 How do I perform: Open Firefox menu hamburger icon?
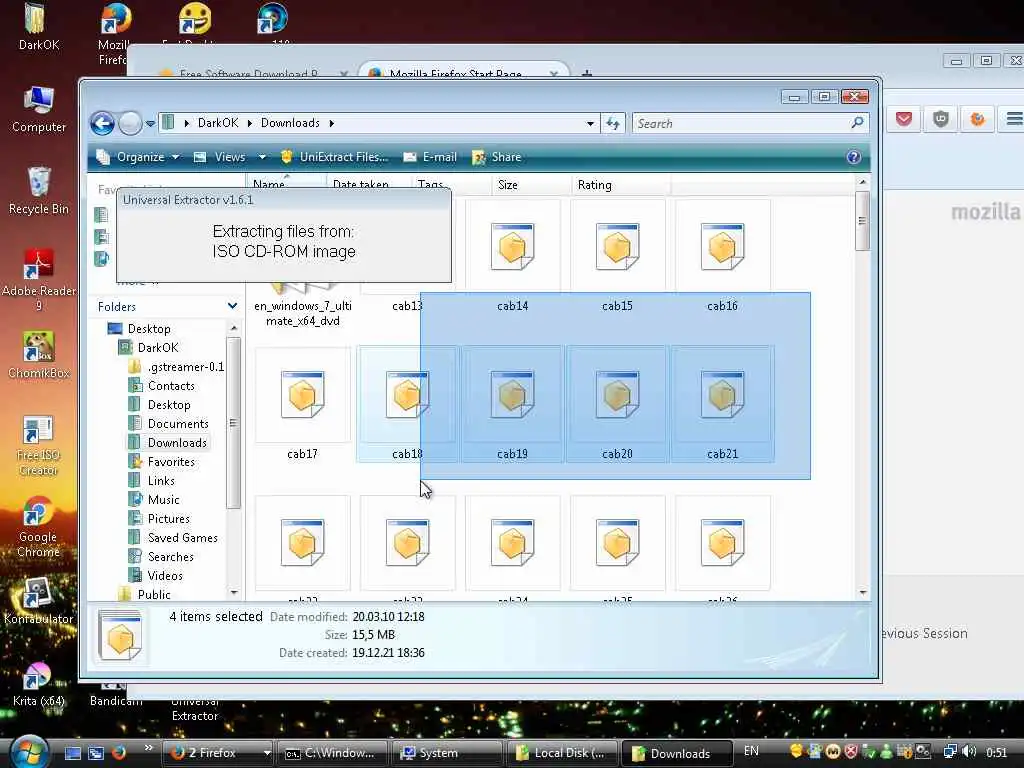1014,119
